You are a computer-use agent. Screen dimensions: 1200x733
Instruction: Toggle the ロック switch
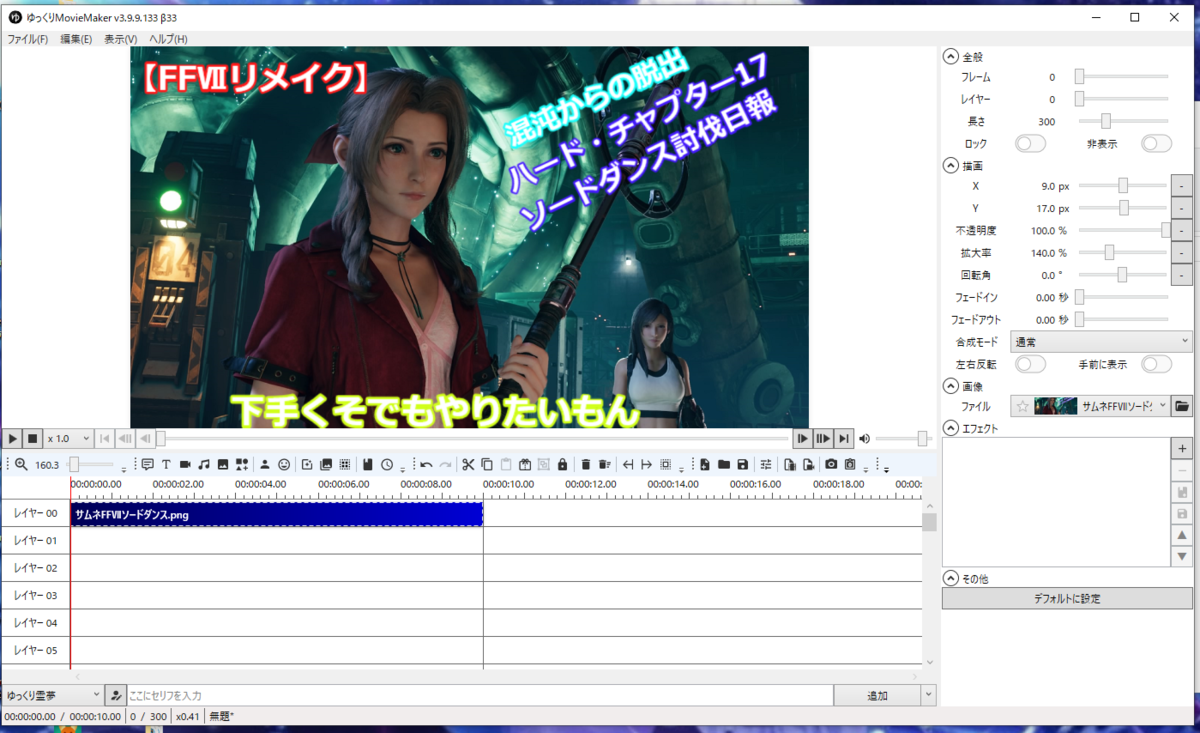point(1030,143)
